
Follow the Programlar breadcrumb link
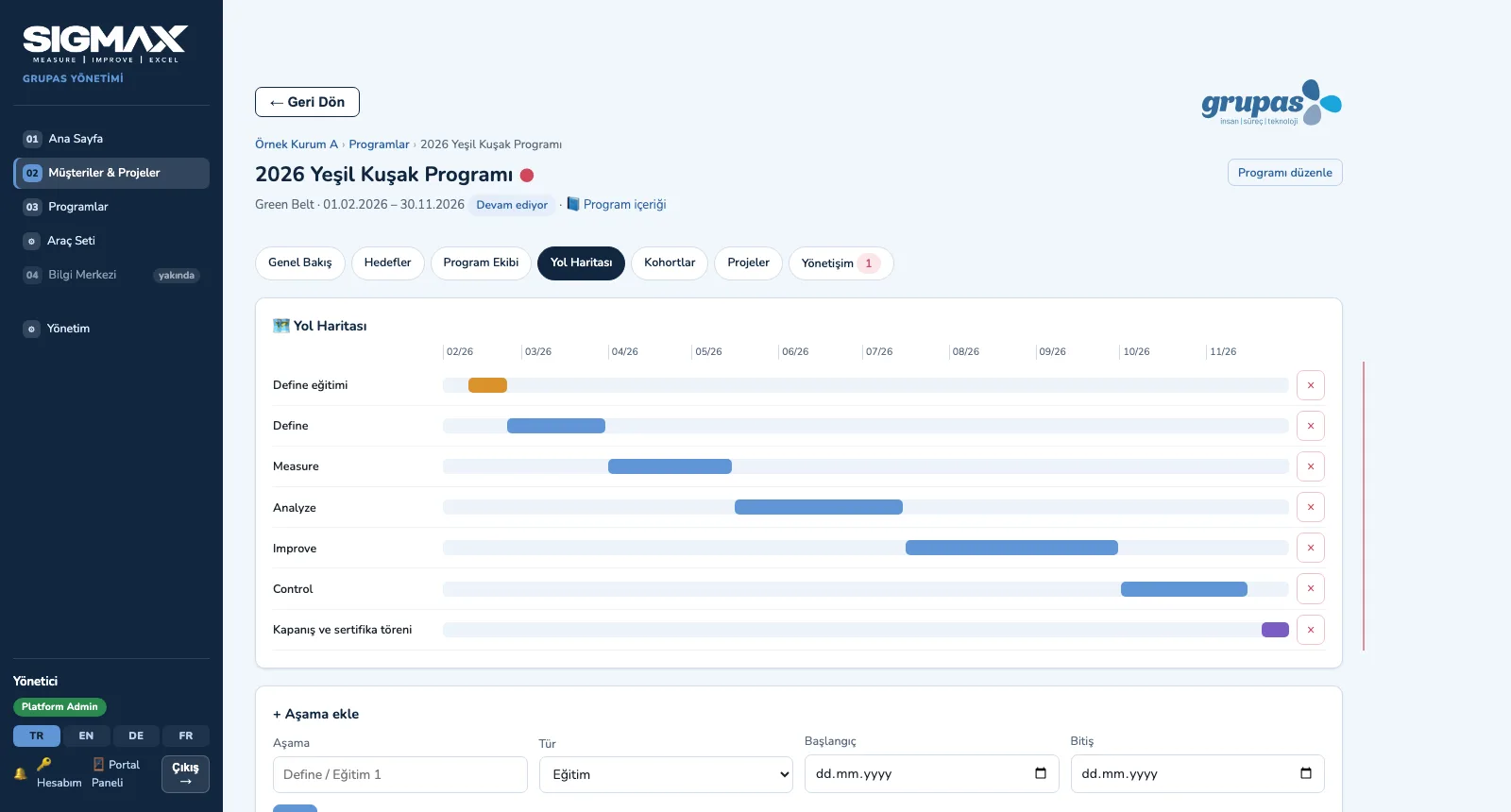[379, 144]
